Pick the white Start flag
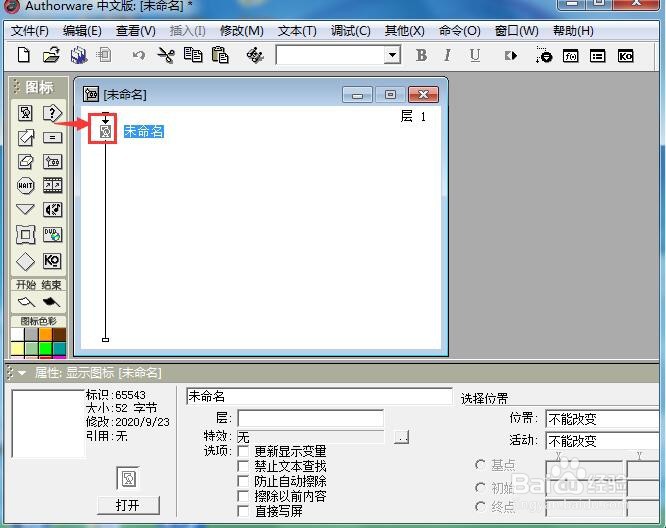The width and height of the screenshot is (666, 528). (26, 302)
